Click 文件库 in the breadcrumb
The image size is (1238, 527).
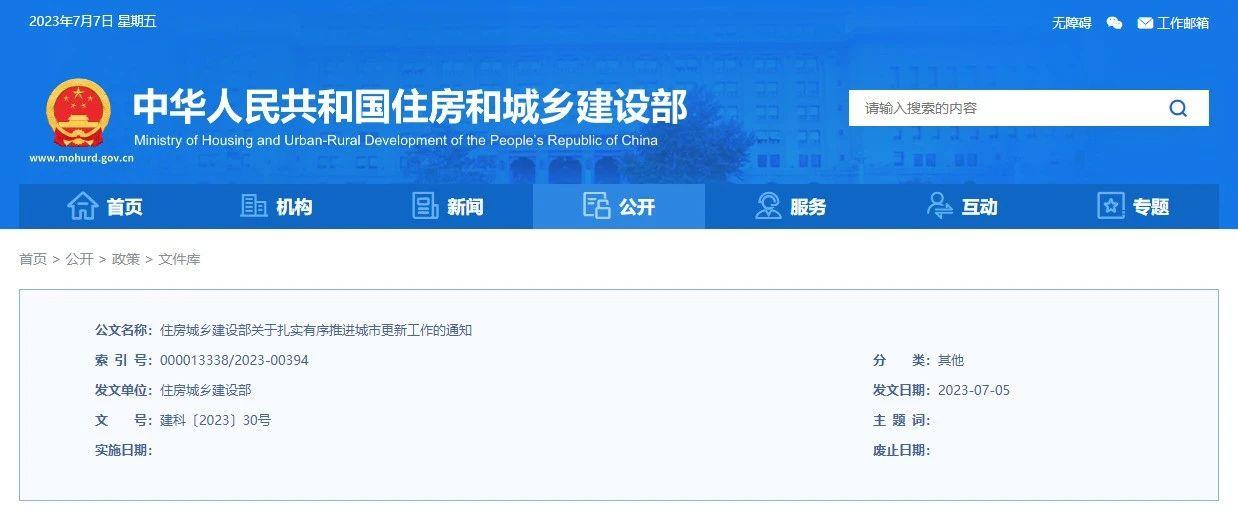point(179,259)
